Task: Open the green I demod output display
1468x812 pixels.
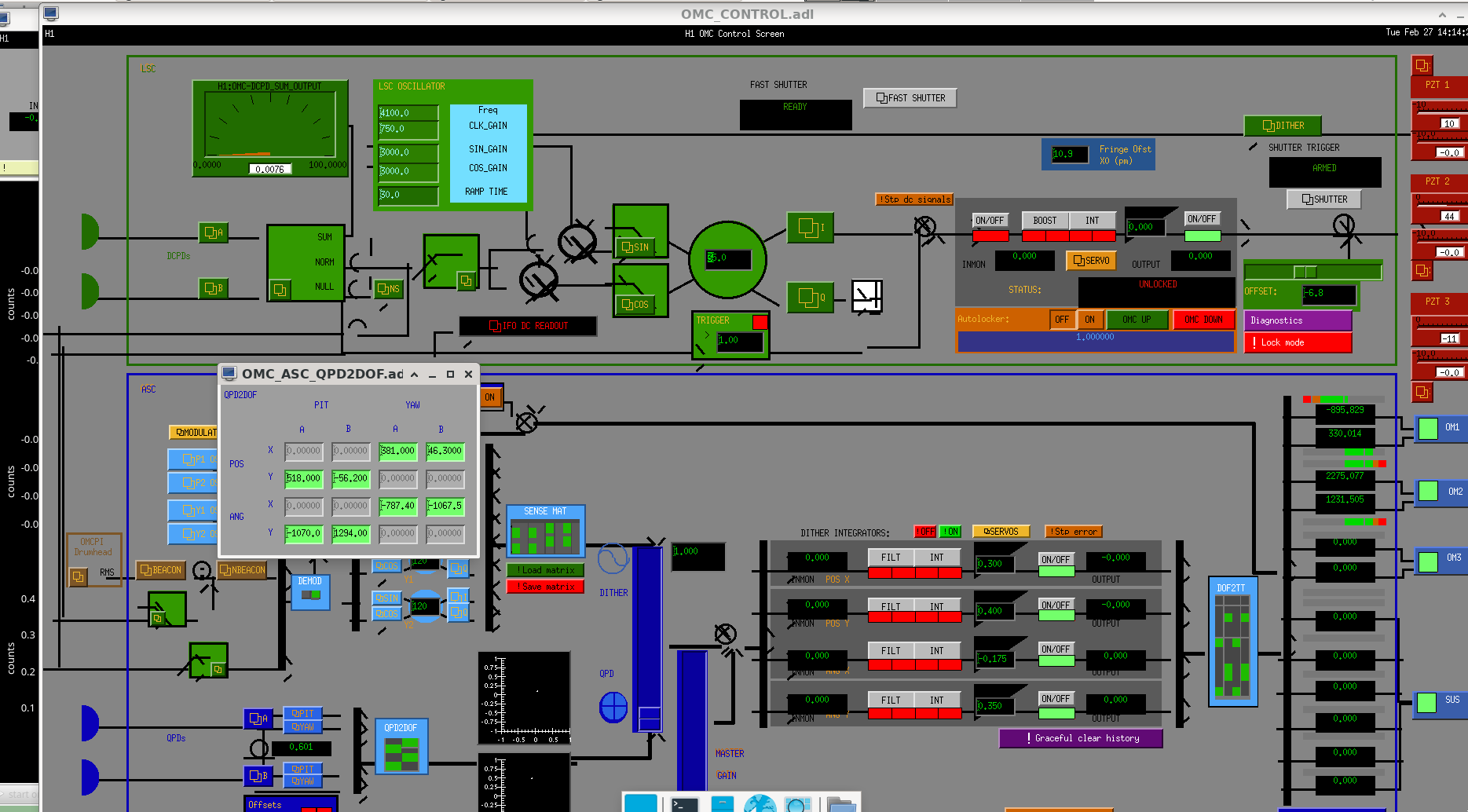Action: click(x=811, y=228)
